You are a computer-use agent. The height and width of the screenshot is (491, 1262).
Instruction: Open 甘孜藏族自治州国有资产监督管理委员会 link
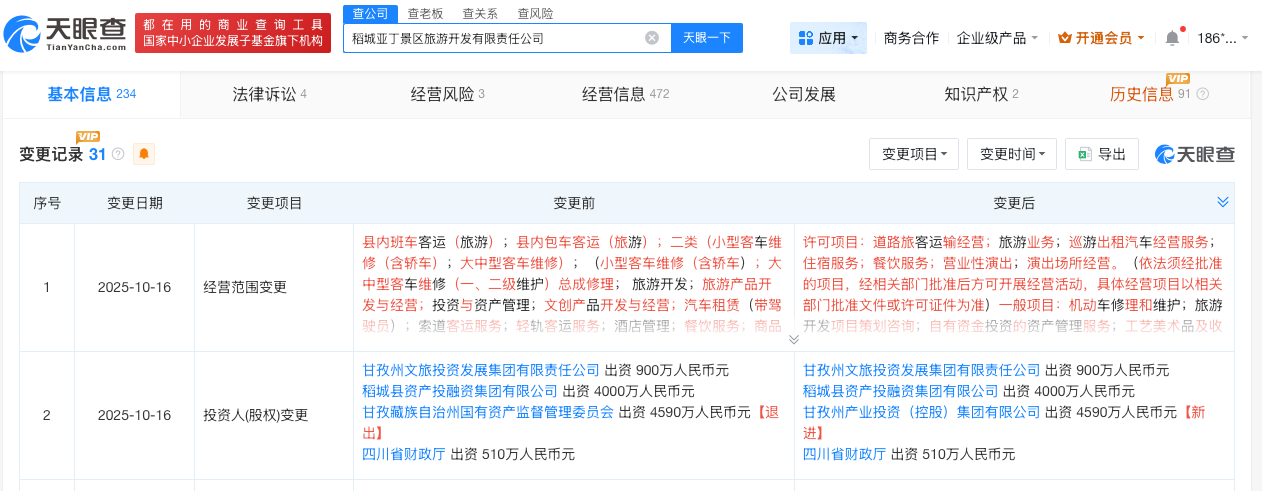(488, 412)
